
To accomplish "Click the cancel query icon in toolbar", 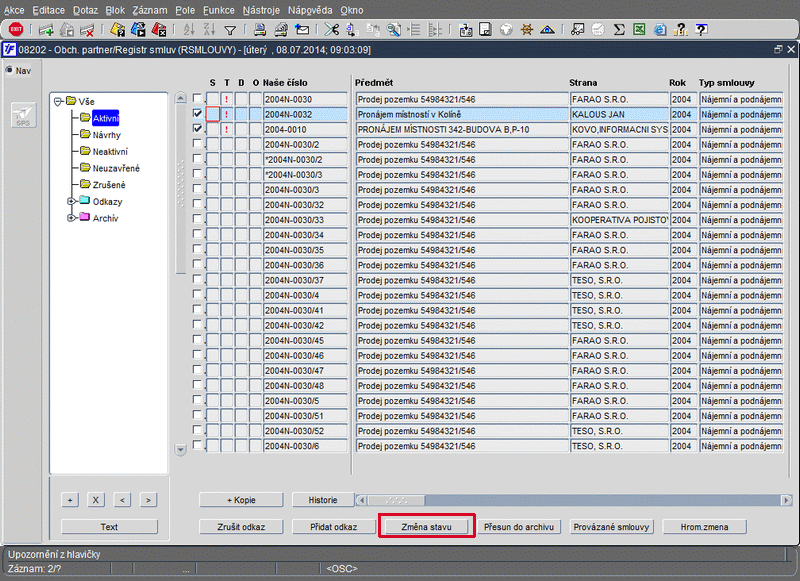I will click(159, 30).
